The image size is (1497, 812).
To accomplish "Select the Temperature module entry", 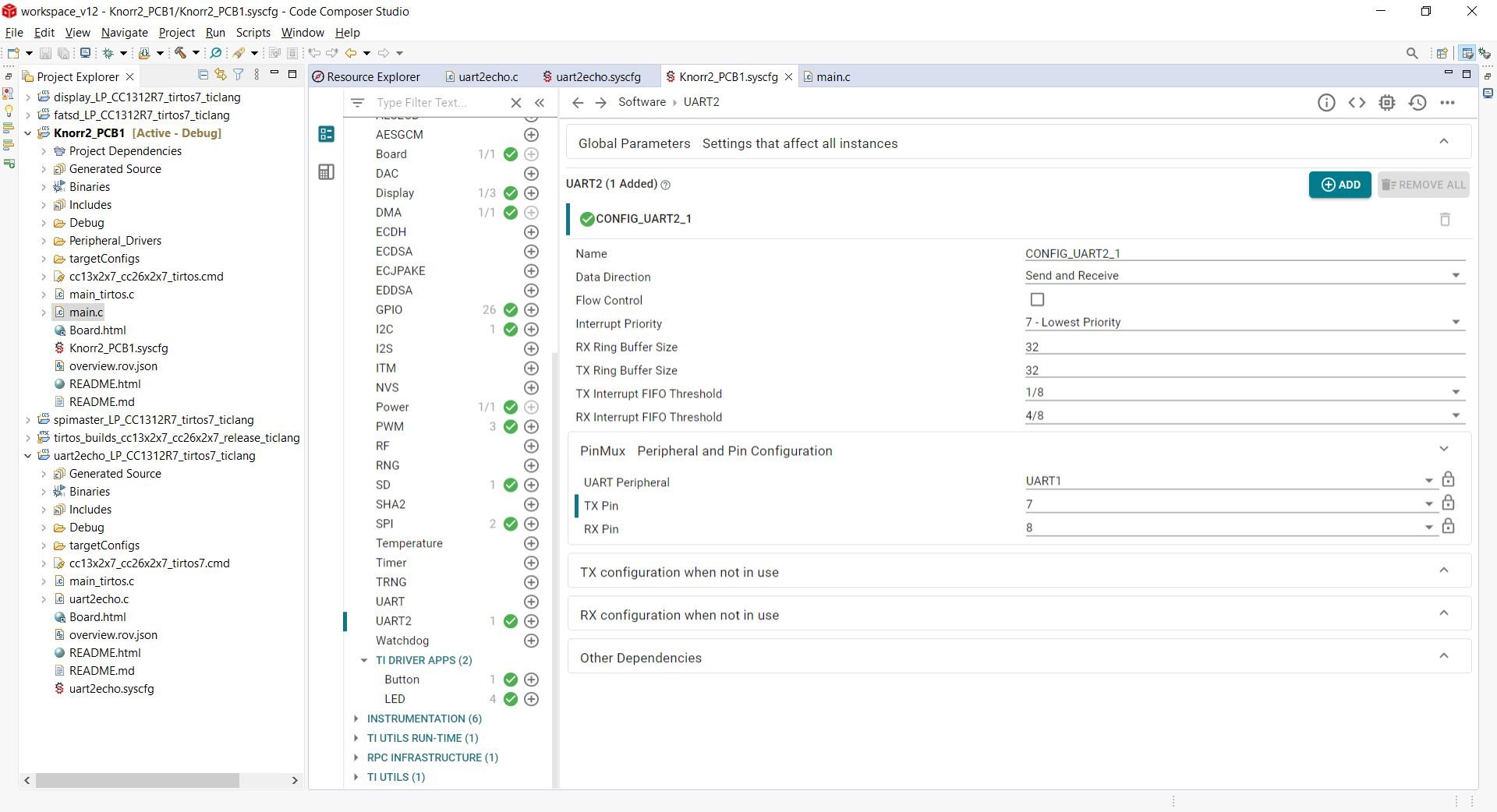I will 409,543.
